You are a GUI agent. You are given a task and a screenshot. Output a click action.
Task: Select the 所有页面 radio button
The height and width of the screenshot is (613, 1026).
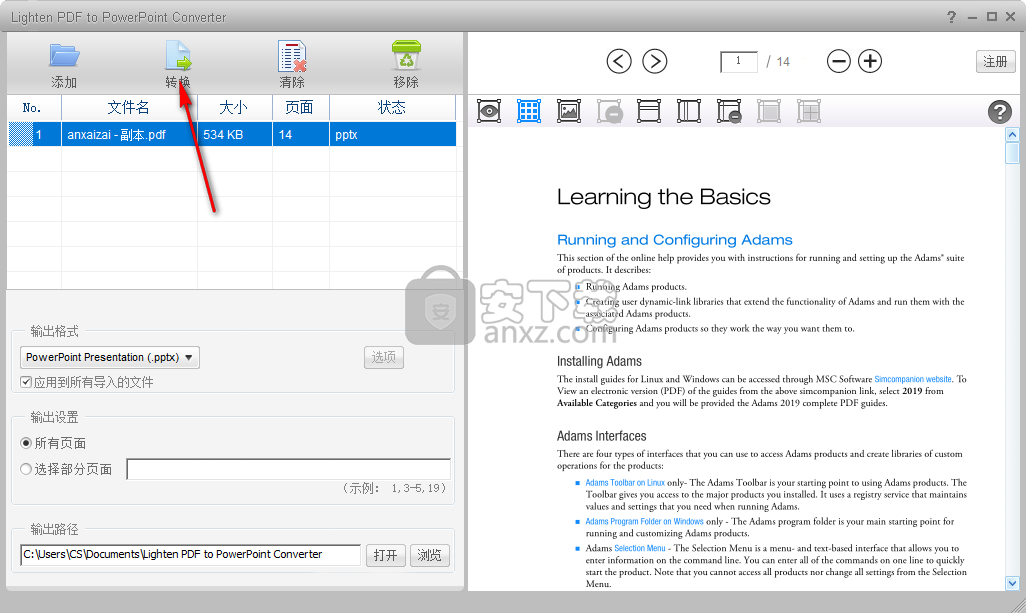26,443
